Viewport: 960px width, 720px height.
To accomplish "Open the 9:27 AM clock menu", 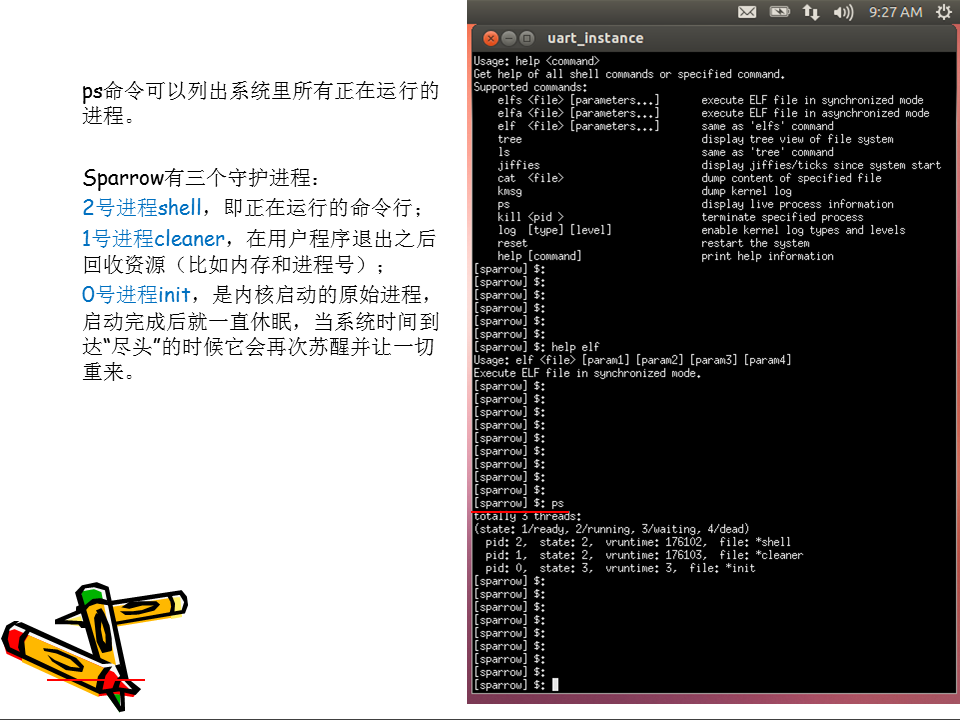I will 895,12.
